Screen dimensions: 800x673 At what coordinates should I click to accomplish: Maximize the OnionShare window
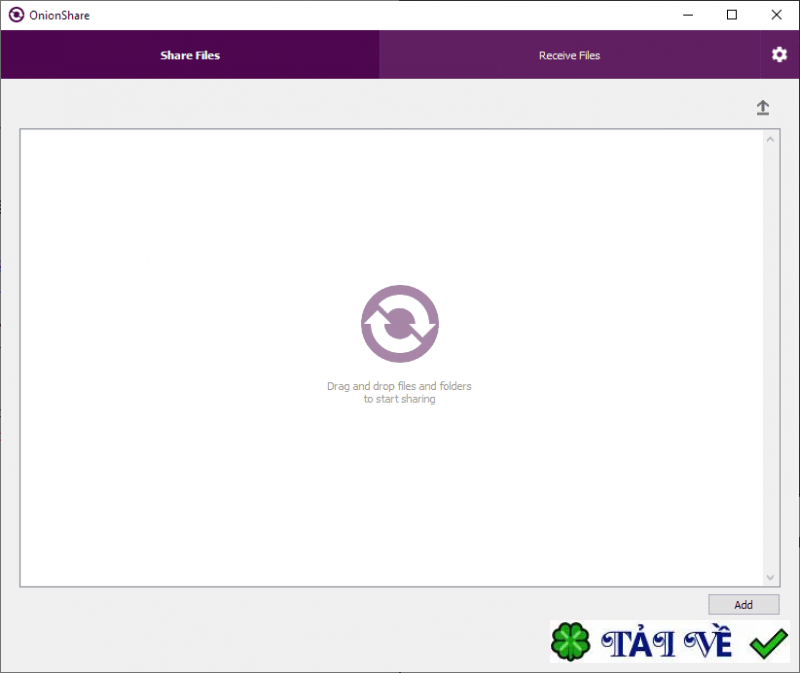(732, 15)
